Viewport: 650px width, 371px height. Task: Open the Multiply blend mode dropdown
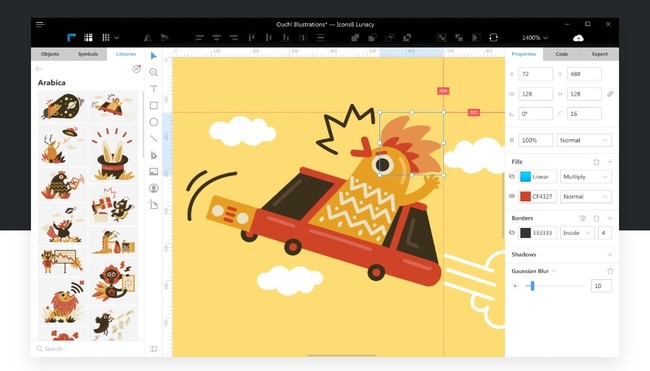[585, 177]
